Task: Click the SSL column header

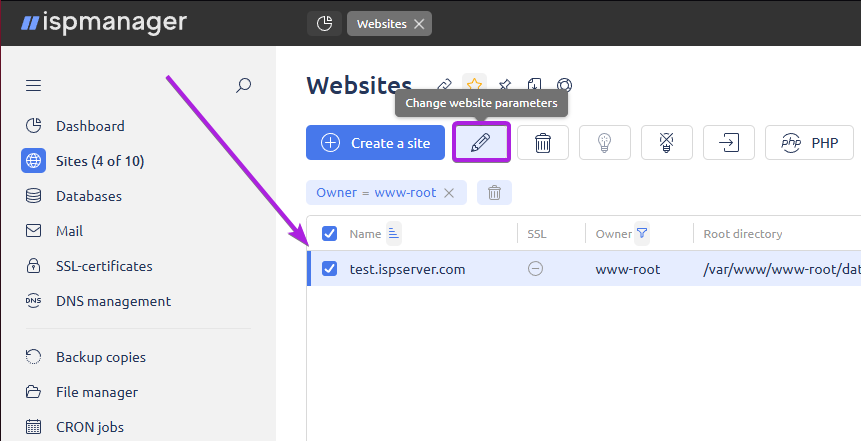Action: tap(536, 234)
